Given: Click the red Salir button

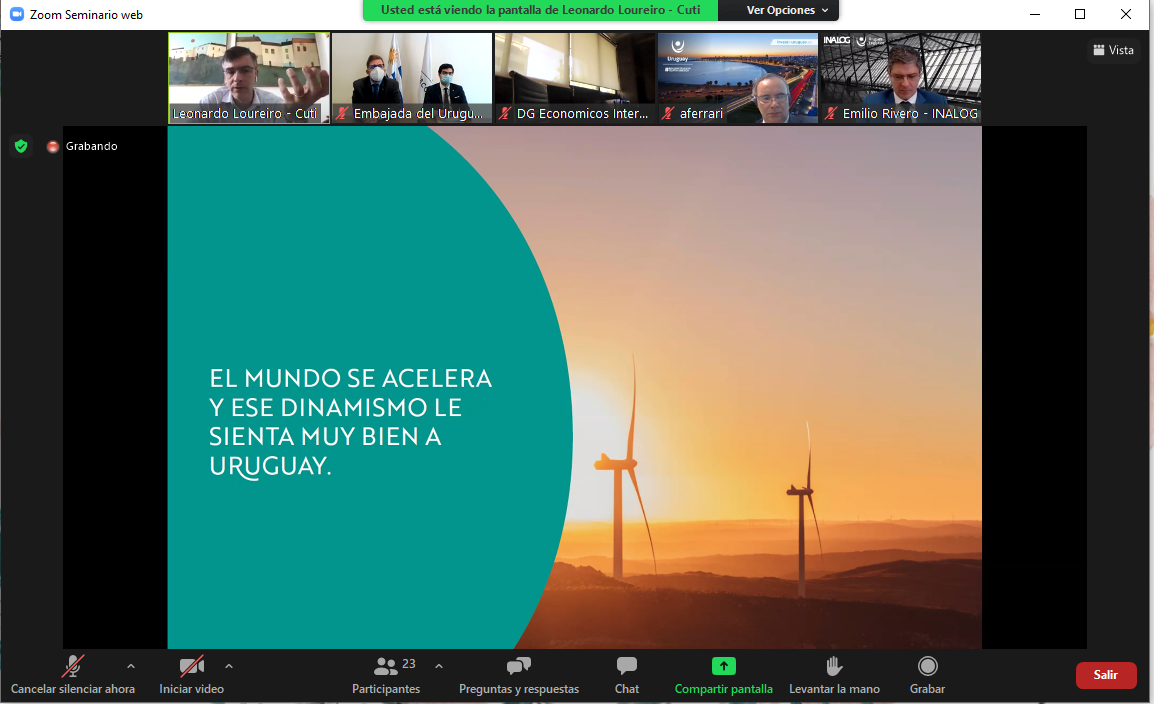Looking at the screenshot, I should point(1105,675).
